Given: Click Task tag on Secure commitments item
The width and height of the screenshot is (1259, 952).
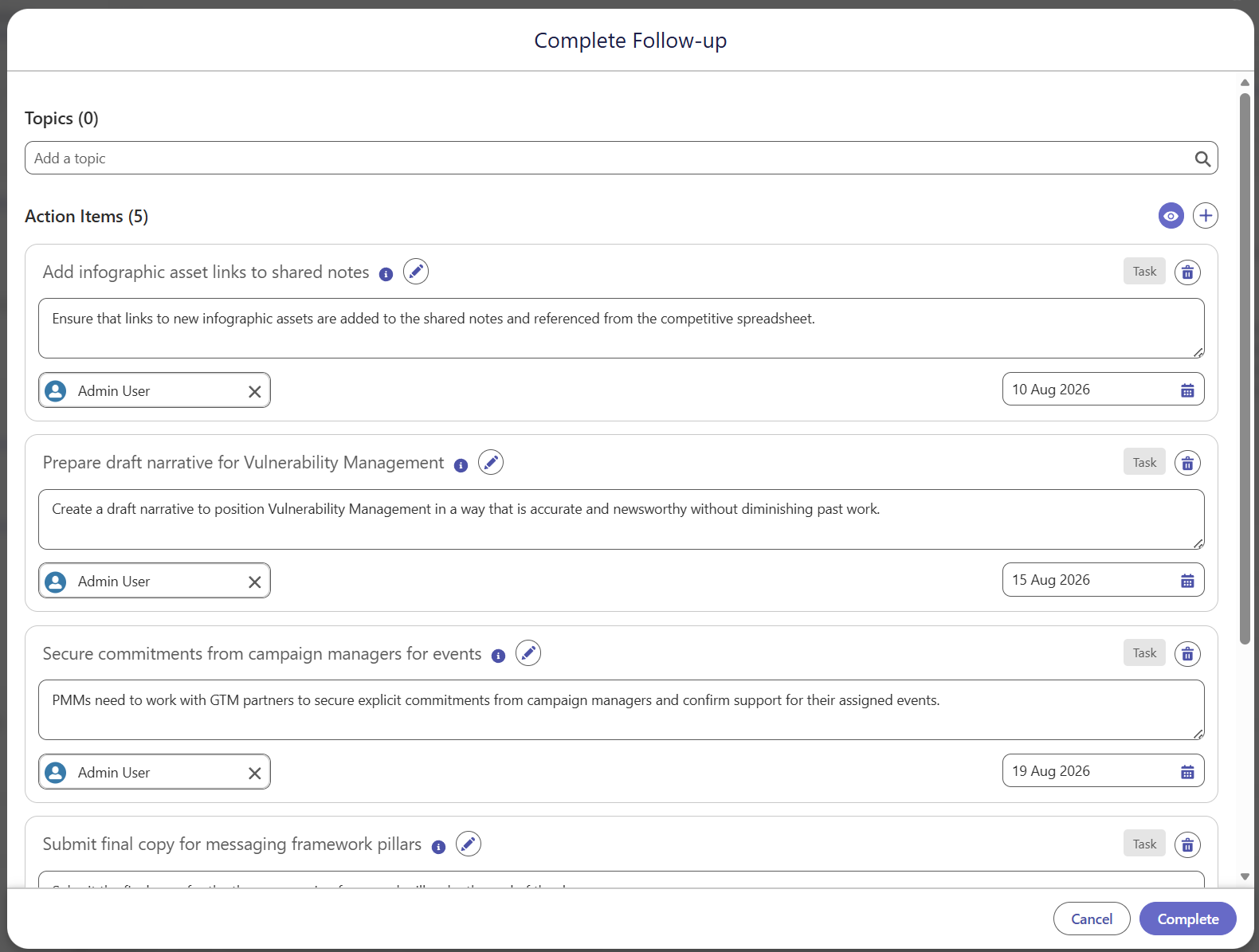Looking at the screenshot, I should coord(1144,653).
